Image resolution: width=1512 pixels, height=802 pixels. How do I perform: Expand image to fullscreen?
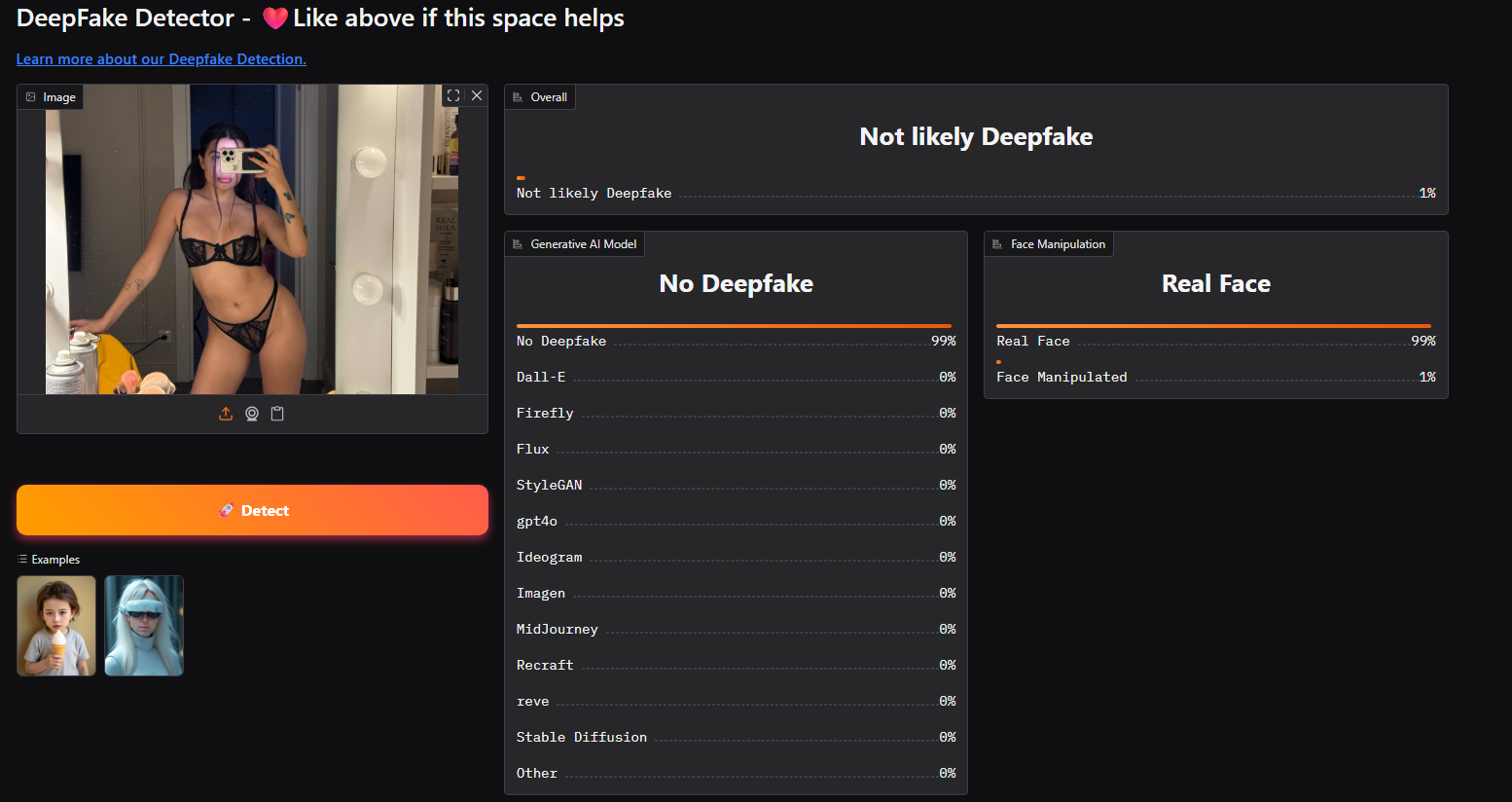(x=453, y=95)
